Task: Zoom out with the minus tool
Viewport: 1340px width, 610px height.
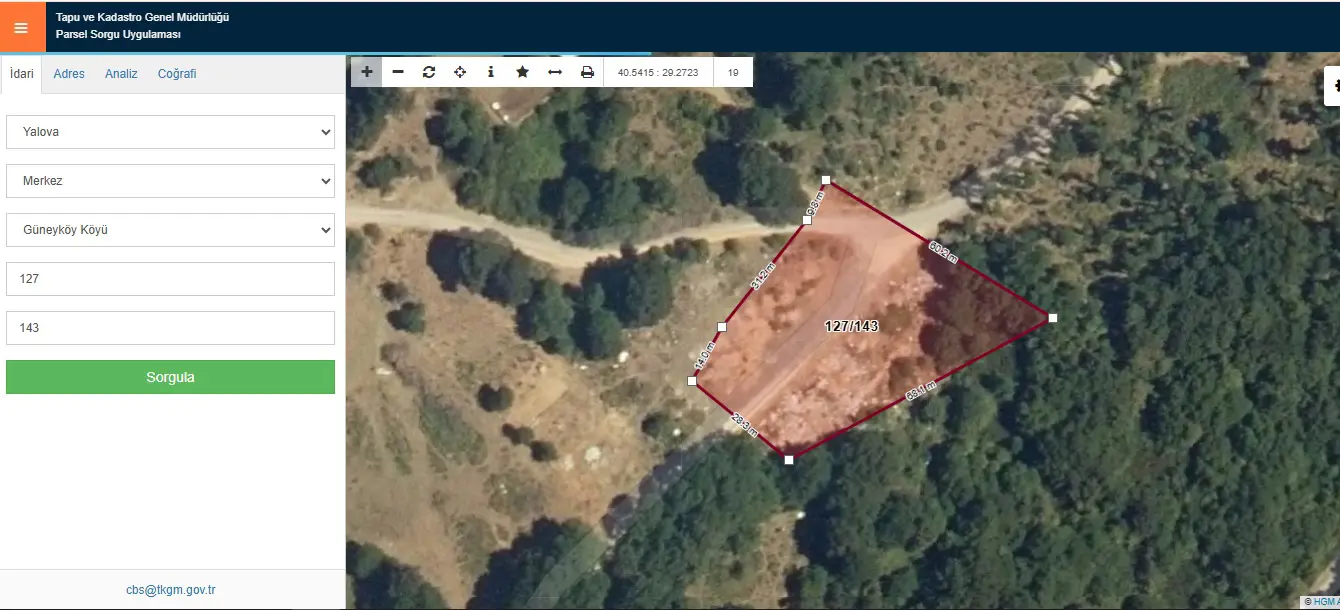Action: pos(398,72)
